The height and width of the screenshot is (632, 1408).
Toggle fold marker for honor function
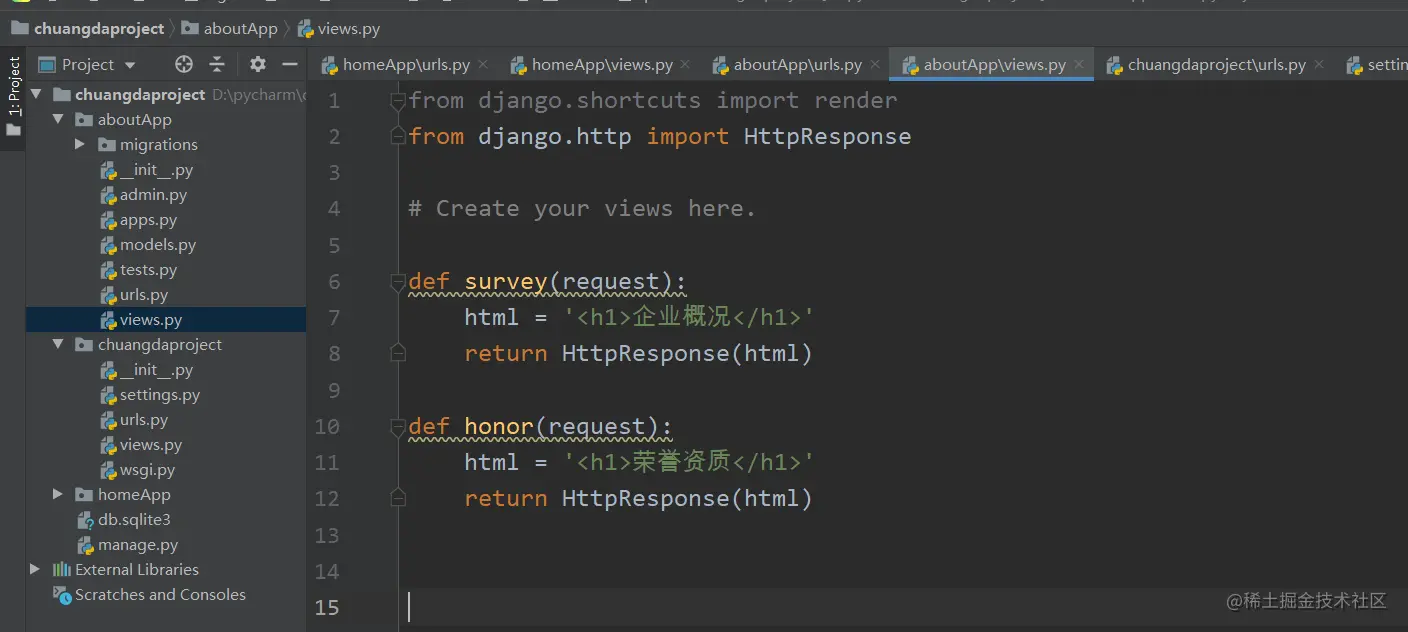point(398,427)
